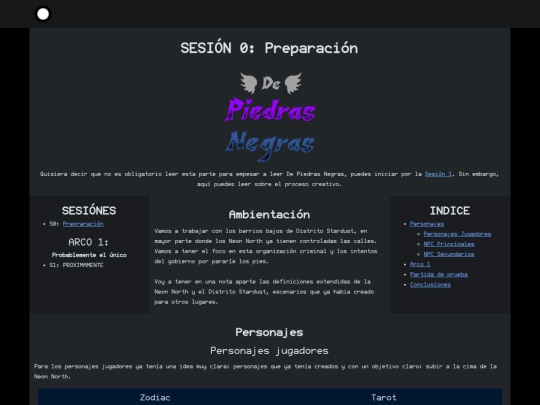Image resolution: width=540 pixels, height=405 pixels.
Task: Go to Personajes Jugadores index entry
Action: click(x=457, y=234)
